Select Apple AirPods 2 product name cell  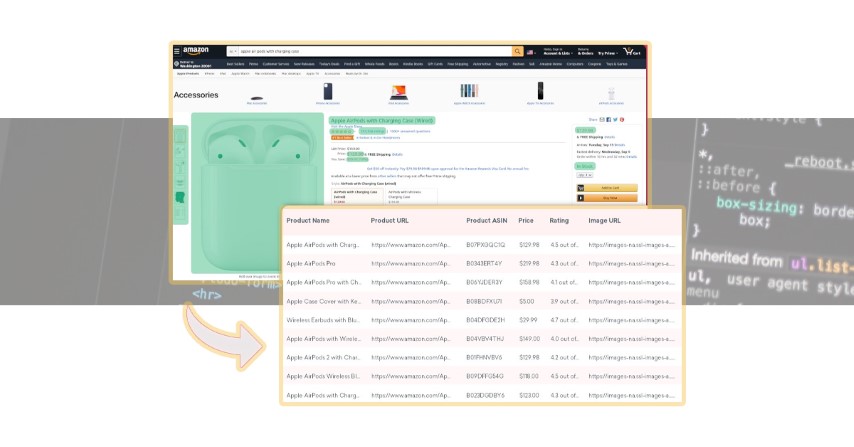coord(323,358)
